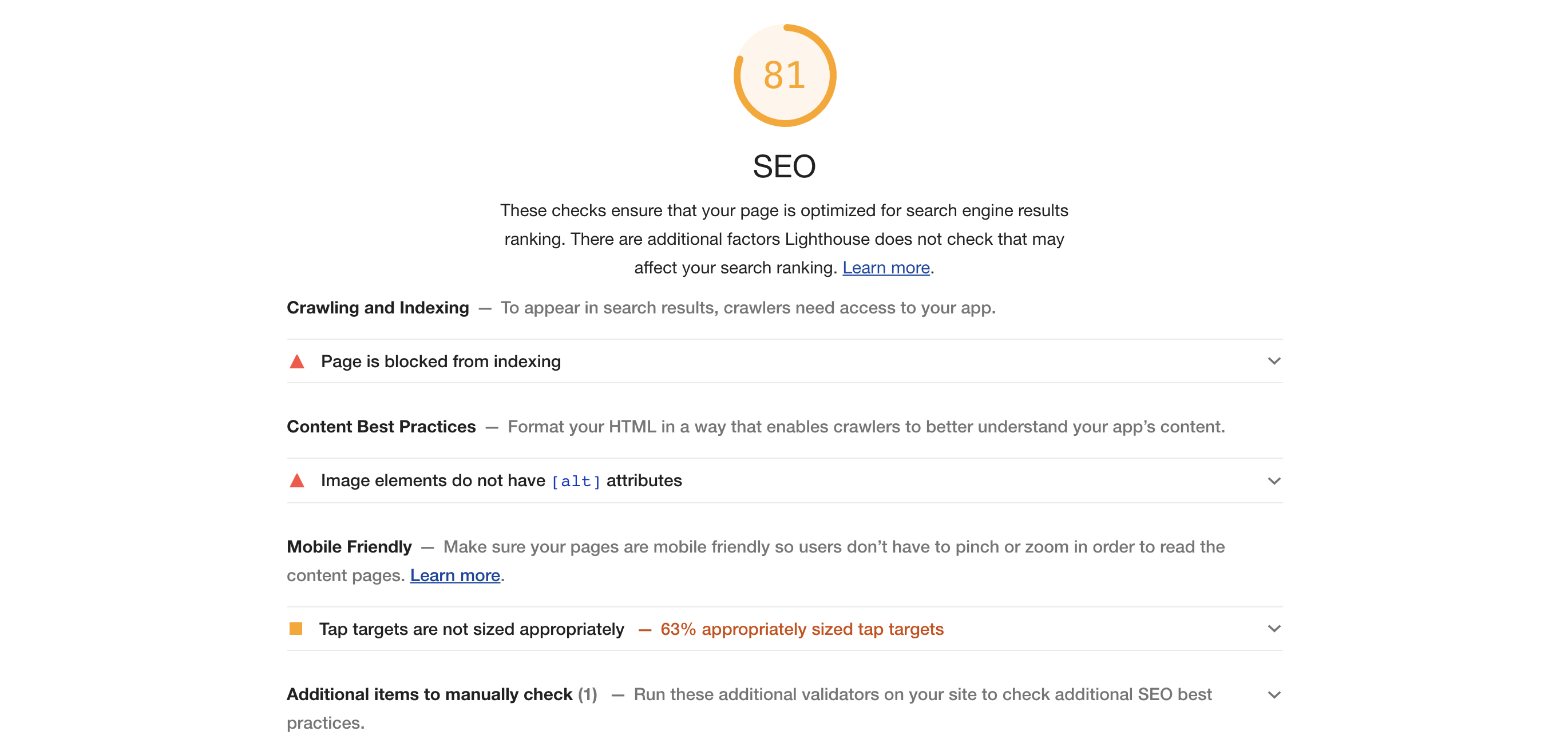Viewport: 1568px width, 739px height.
Task: Expand 'Page is blocked from indexing' chevron
Action: click(x=1274, y=361)
